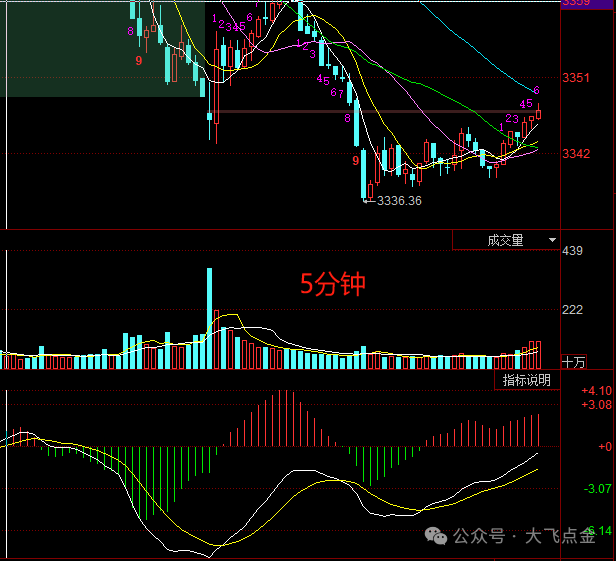Click the 222 volume axis value

tap(573, 310)
